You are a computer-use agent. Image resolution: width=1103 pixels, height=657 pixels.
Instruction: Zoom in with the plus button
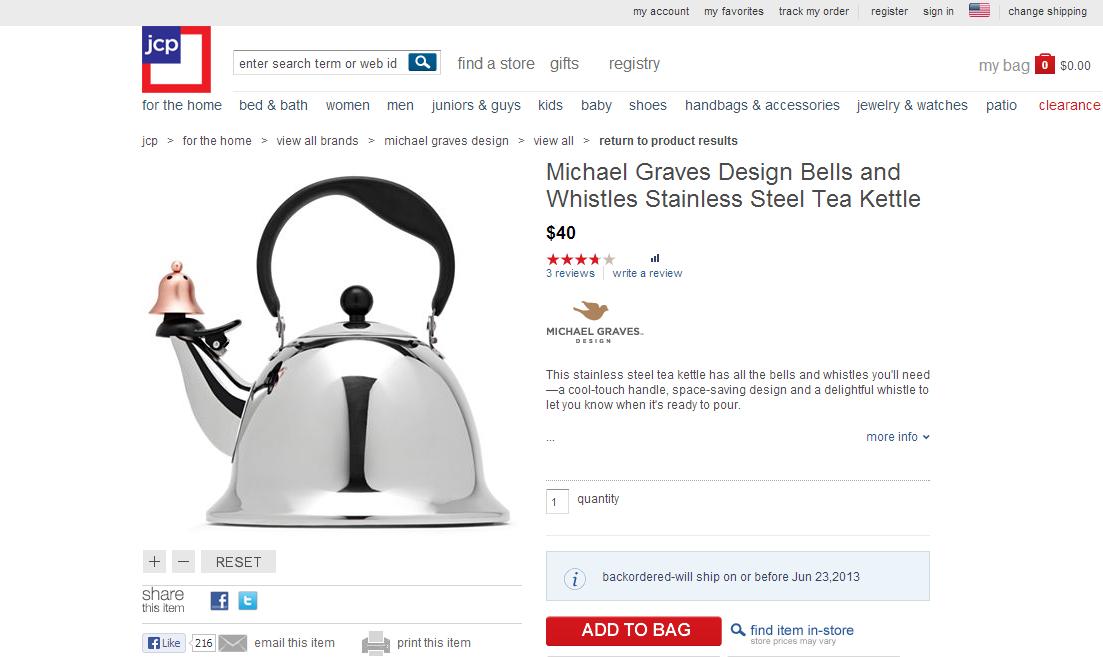pos(154,561)
